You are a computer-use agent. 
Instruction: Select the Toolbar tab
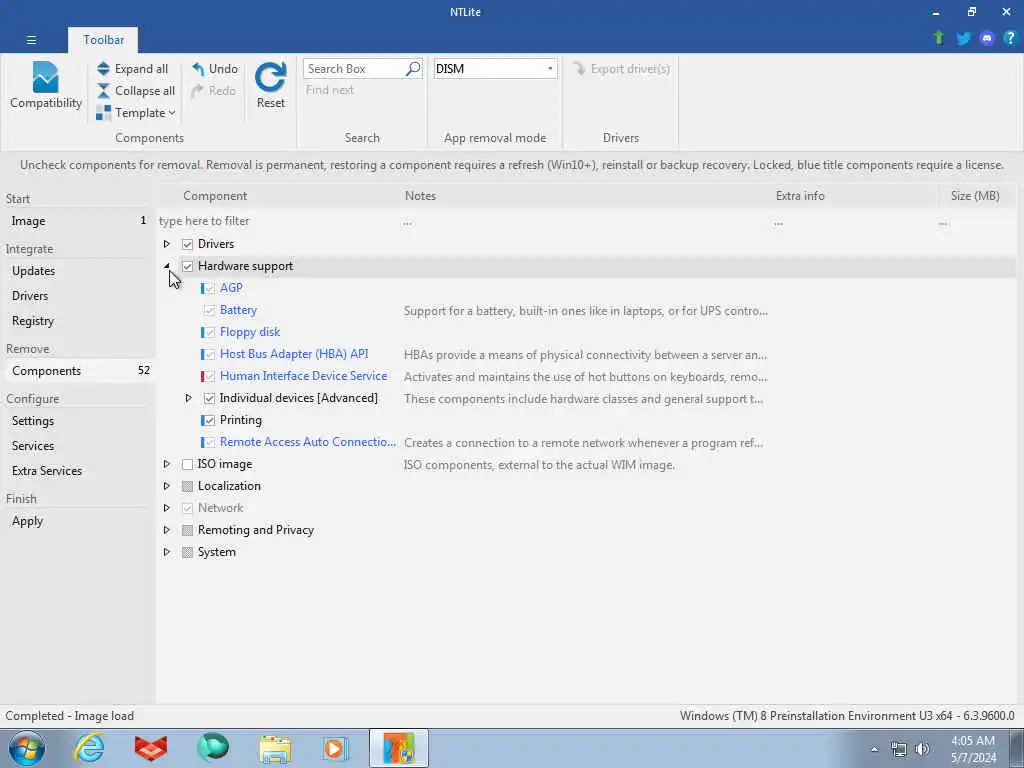pos(103,40)
